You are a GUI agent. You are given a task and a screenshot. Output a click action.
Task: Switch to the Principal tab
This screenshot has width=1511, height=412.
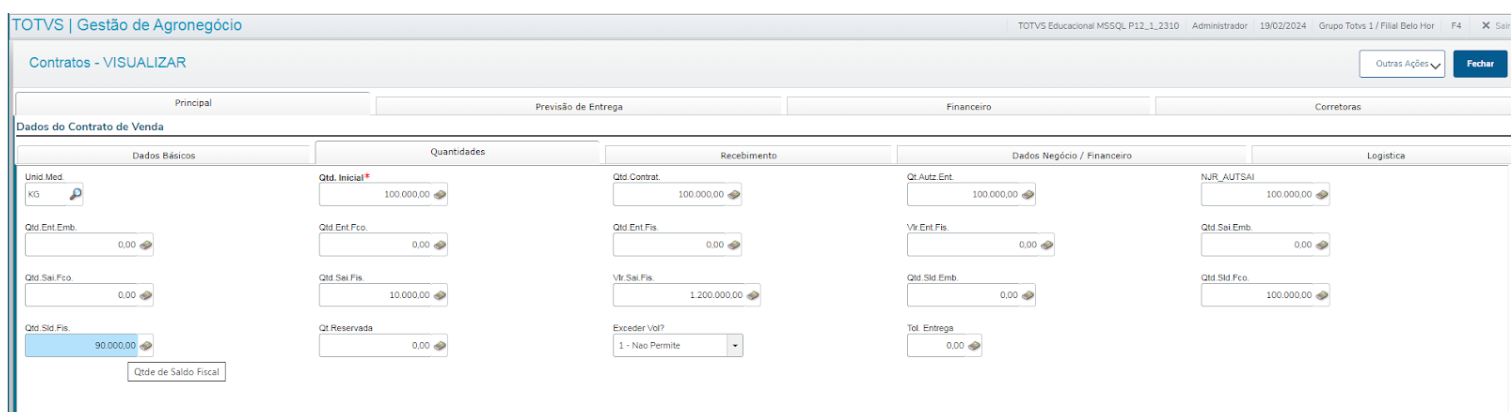click(x=193, y=103)
